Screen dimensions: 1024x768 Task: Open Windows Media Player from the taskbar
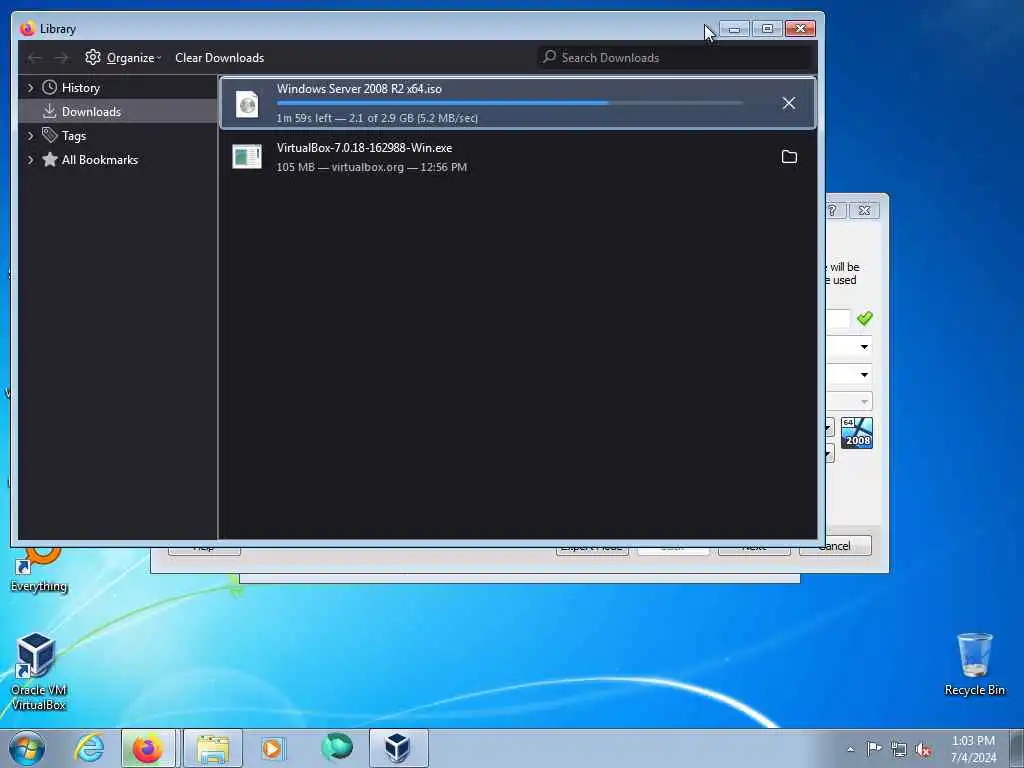(x=272, y=748)
